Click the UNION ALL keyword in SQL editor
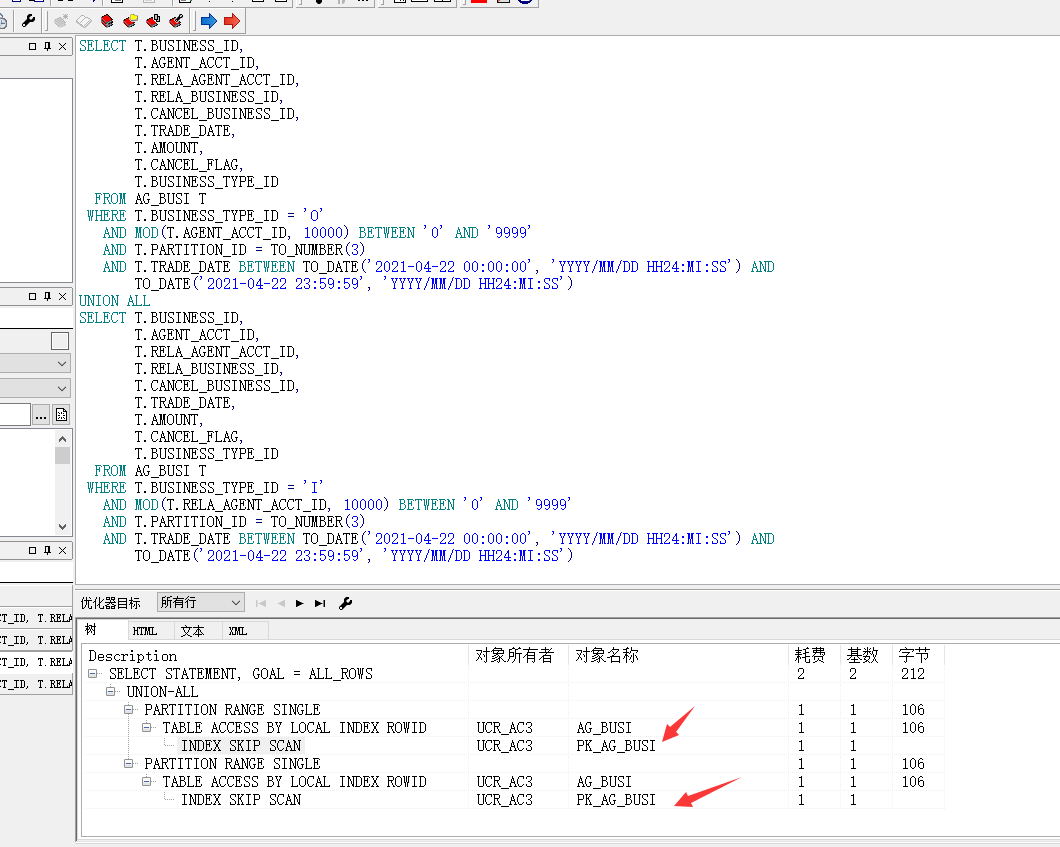The width and height of the screenshot is (1060, 847). [114, 301]
